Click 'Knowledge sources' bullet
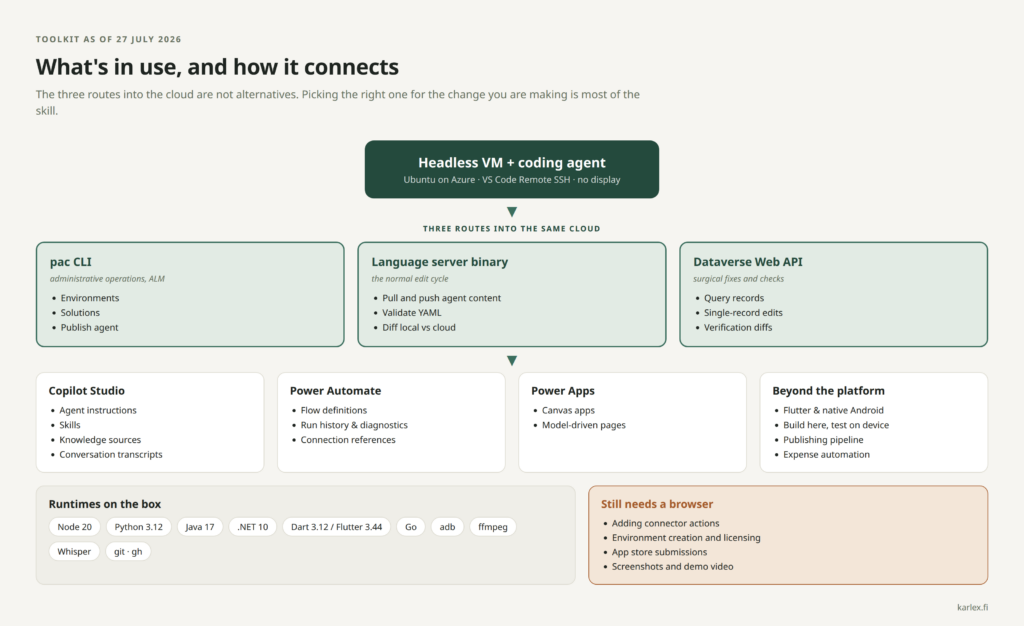Screen dimensions: 1024x626 (x=100, y=440)
